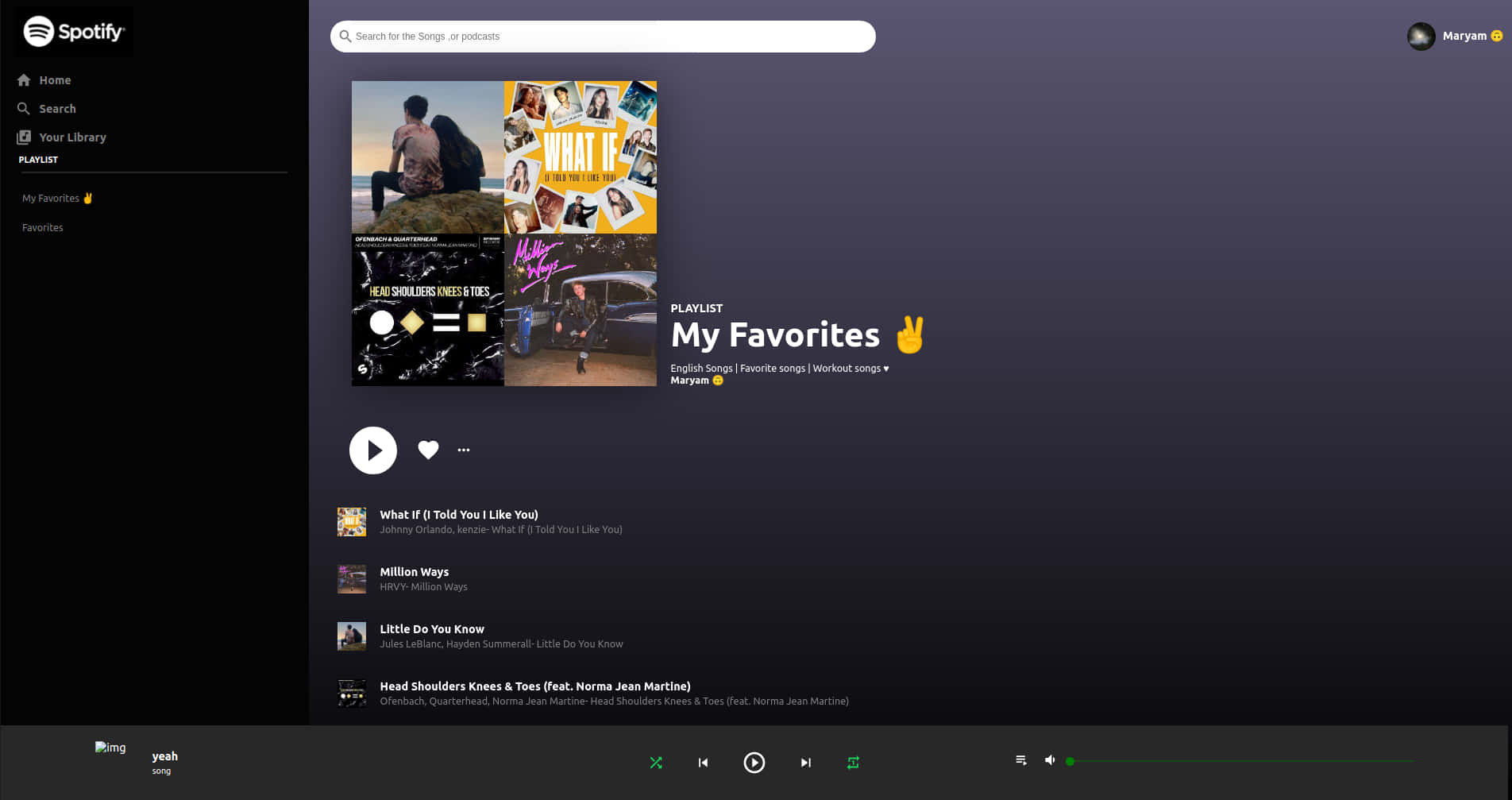1512x800 pixels.
Task: Toggle the heart like button for playlist
Action: [x=428, y=450]
